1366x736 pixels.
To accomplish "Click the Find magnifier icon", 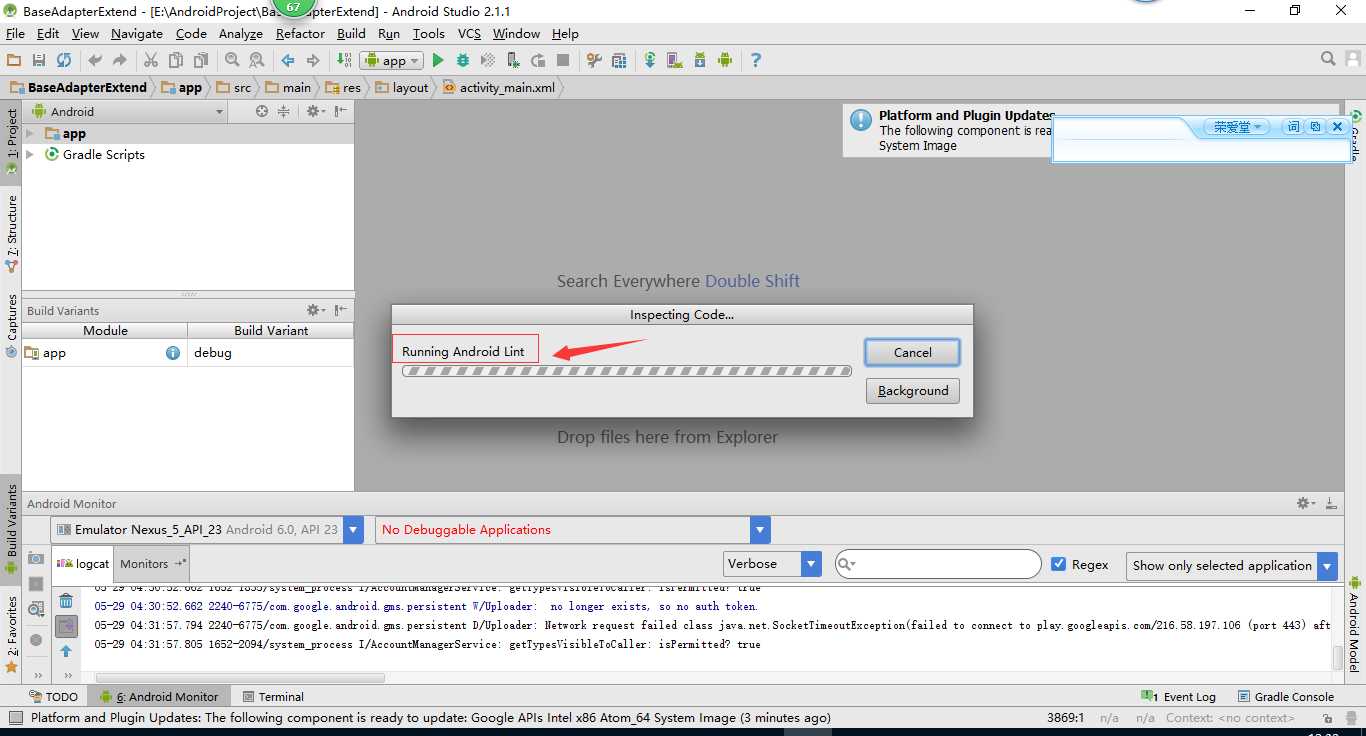I will 232,61.
